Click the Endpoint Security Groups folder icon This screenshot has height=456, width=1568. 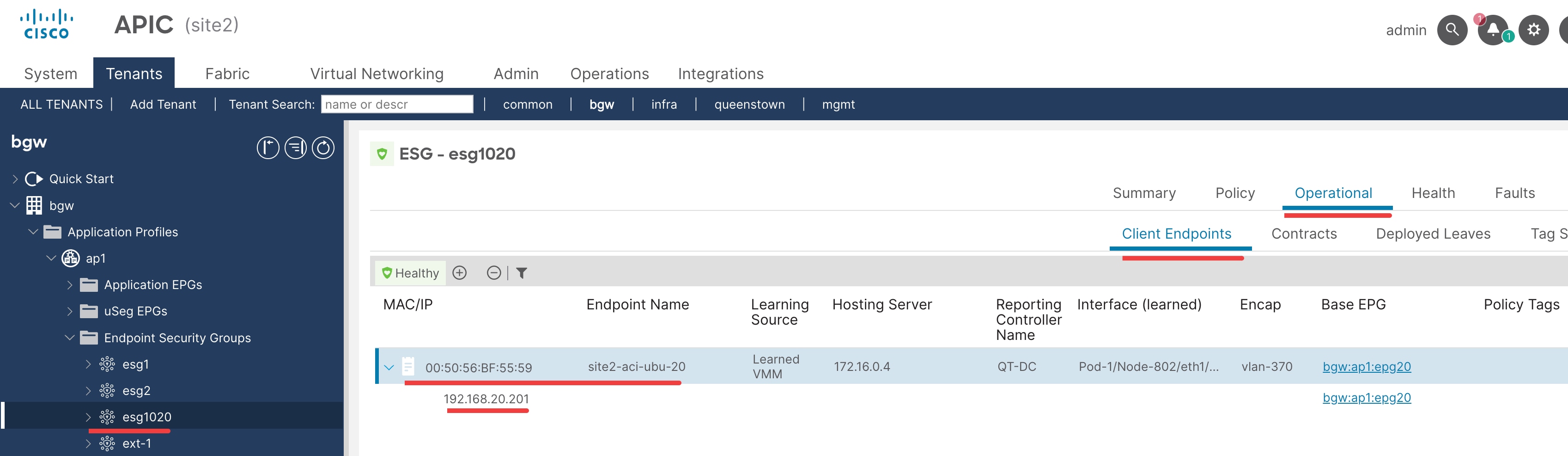(89, 338)
